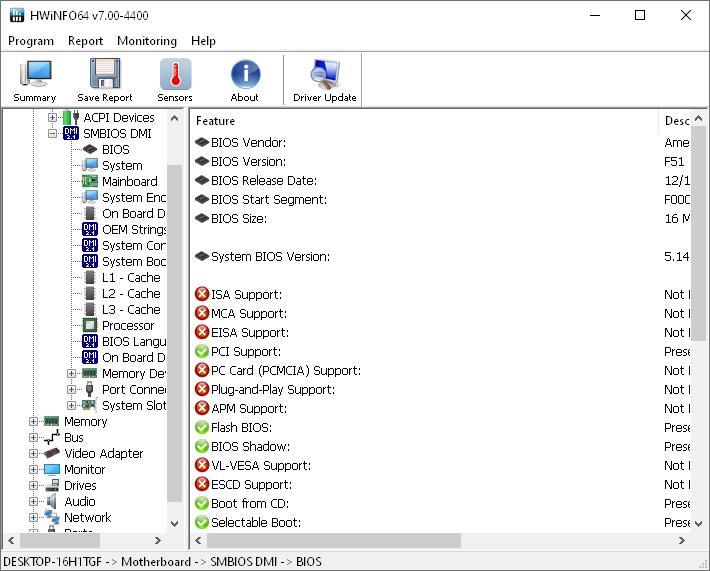Click the Feature column header
This screenshot has height=571, width=710.
coord(424,121)
